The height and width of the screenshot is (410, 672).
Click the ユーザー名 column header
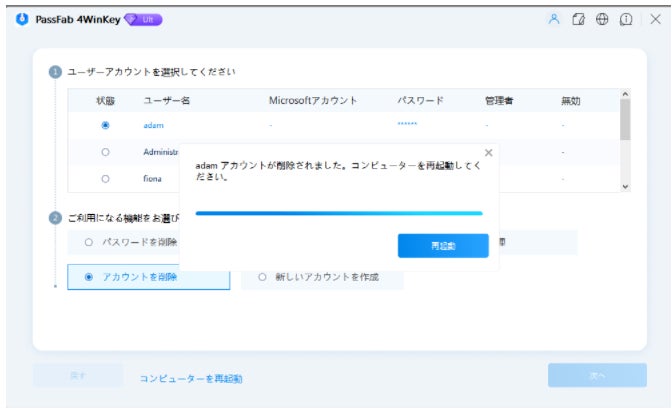(166, 101)
